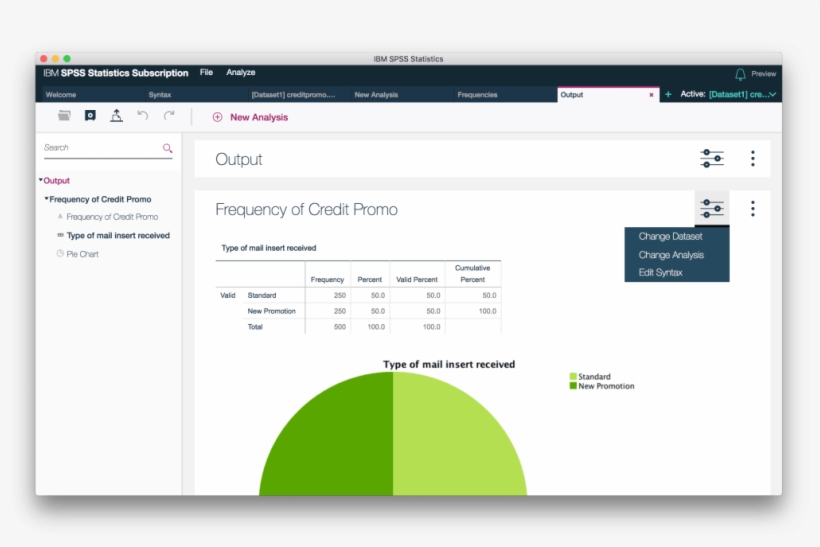Click the Cumulative Percent column header
The width and height of the screenshot is (820, 547).
(472, 274)
